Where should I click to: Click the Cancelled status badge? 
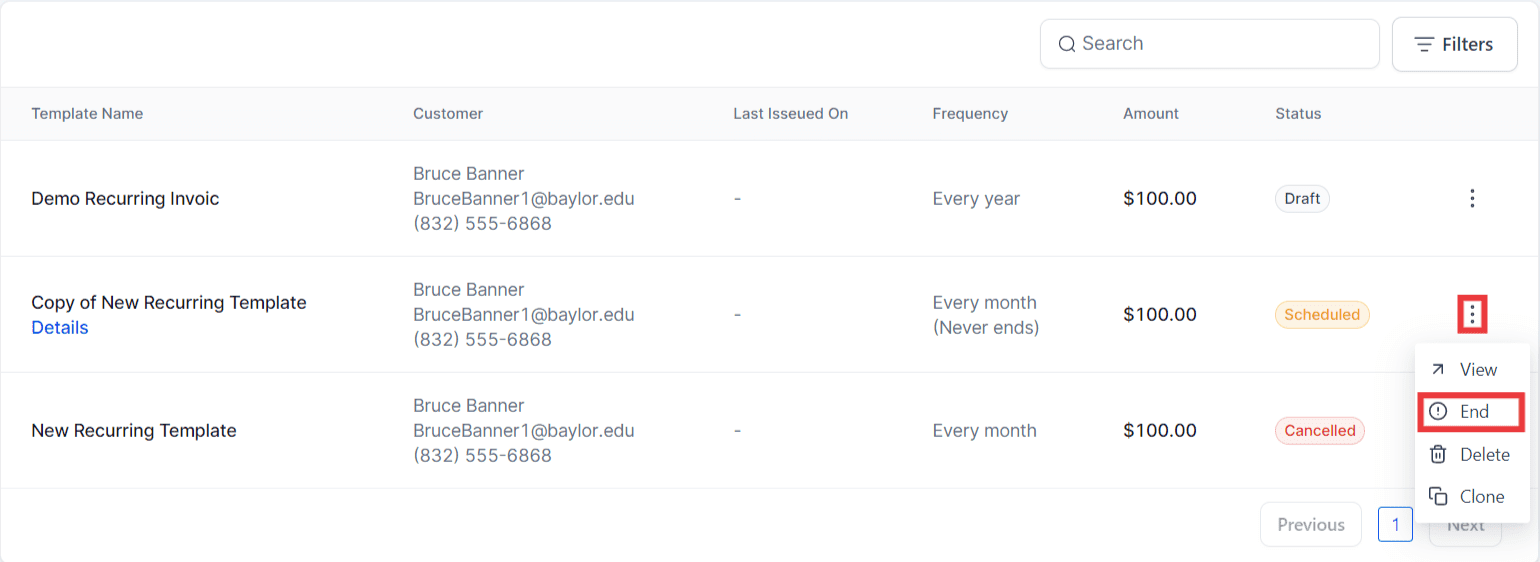click(x=1319, y=431)
